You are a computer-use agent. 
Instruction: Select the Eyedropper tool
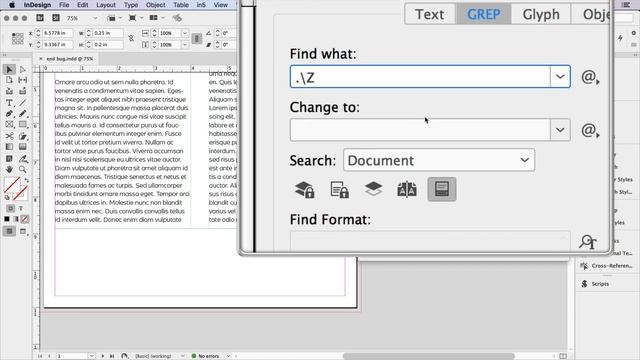point(23,158)
